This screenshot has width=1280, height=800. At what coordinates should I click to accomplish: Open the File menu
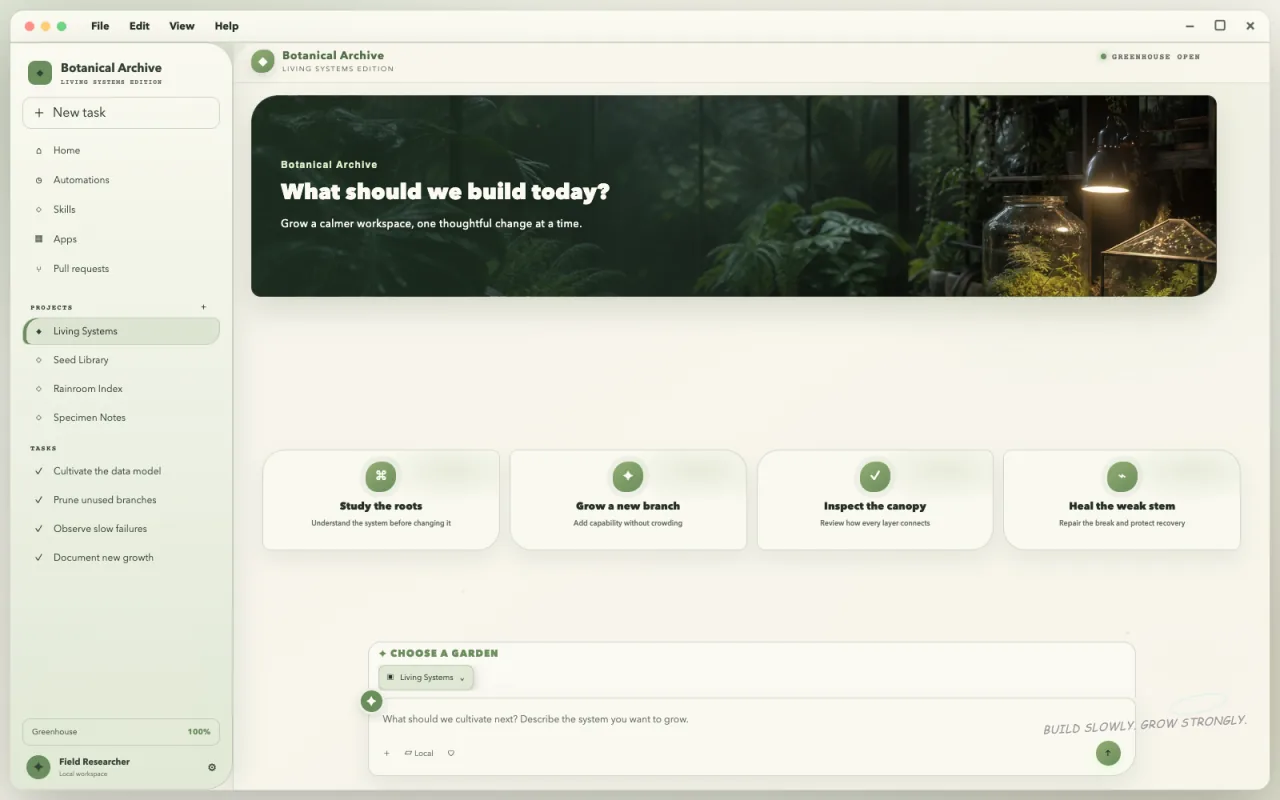coord(100,26)
